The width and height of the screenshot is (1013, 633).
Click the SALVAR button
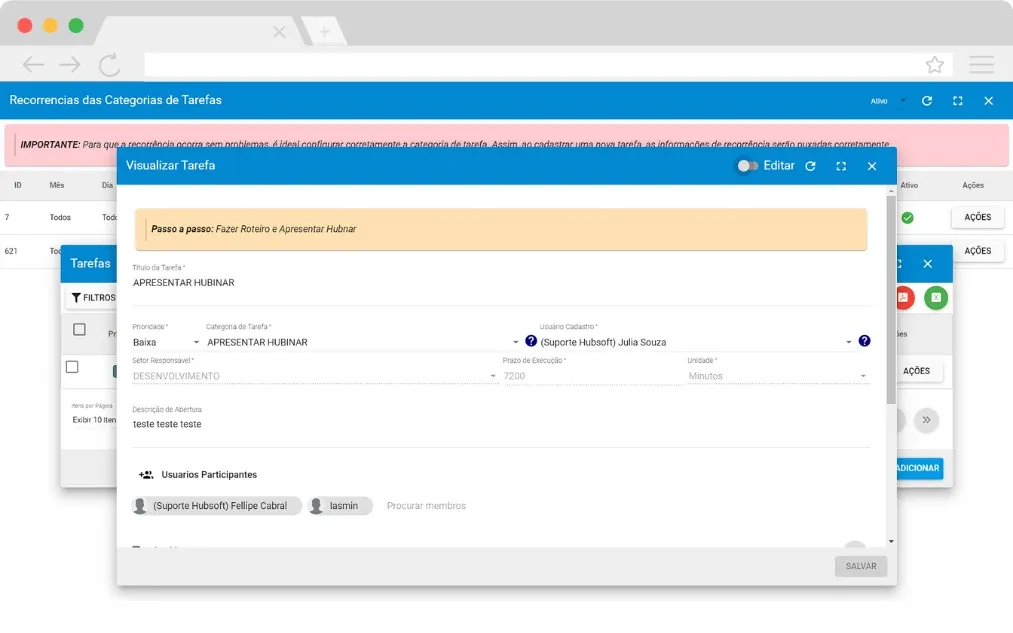(861, 566)
